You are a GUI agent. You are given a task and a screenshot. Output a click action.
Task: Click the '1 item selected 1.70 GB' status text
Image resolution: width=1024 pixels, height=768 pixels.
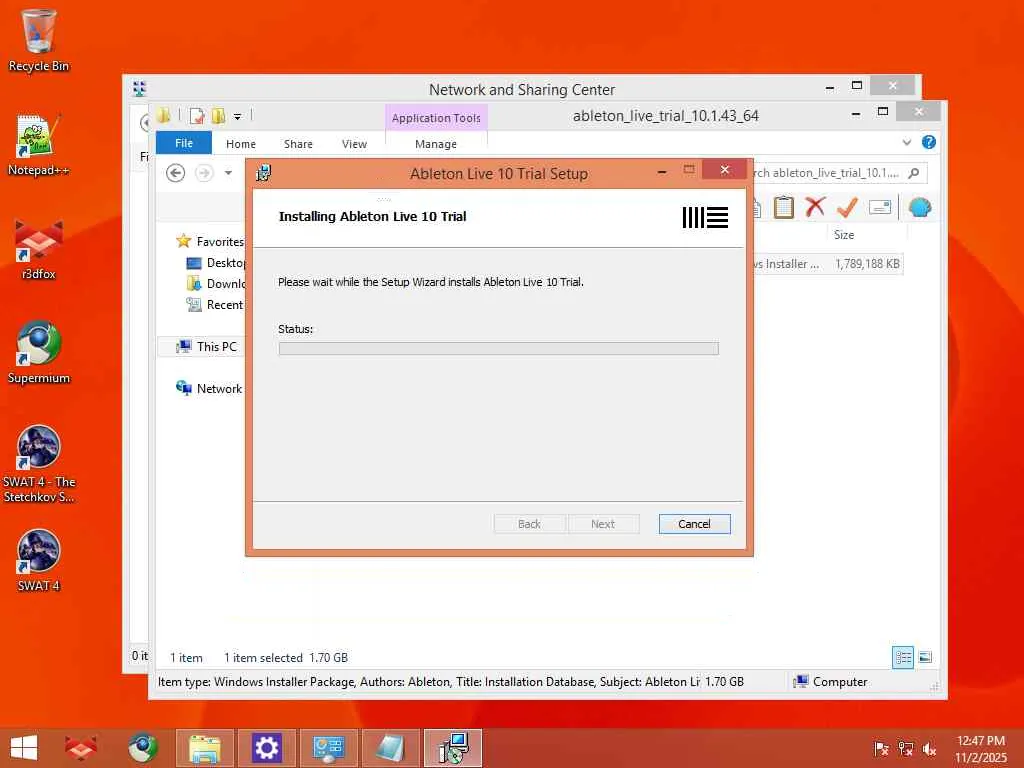[285, 658]
